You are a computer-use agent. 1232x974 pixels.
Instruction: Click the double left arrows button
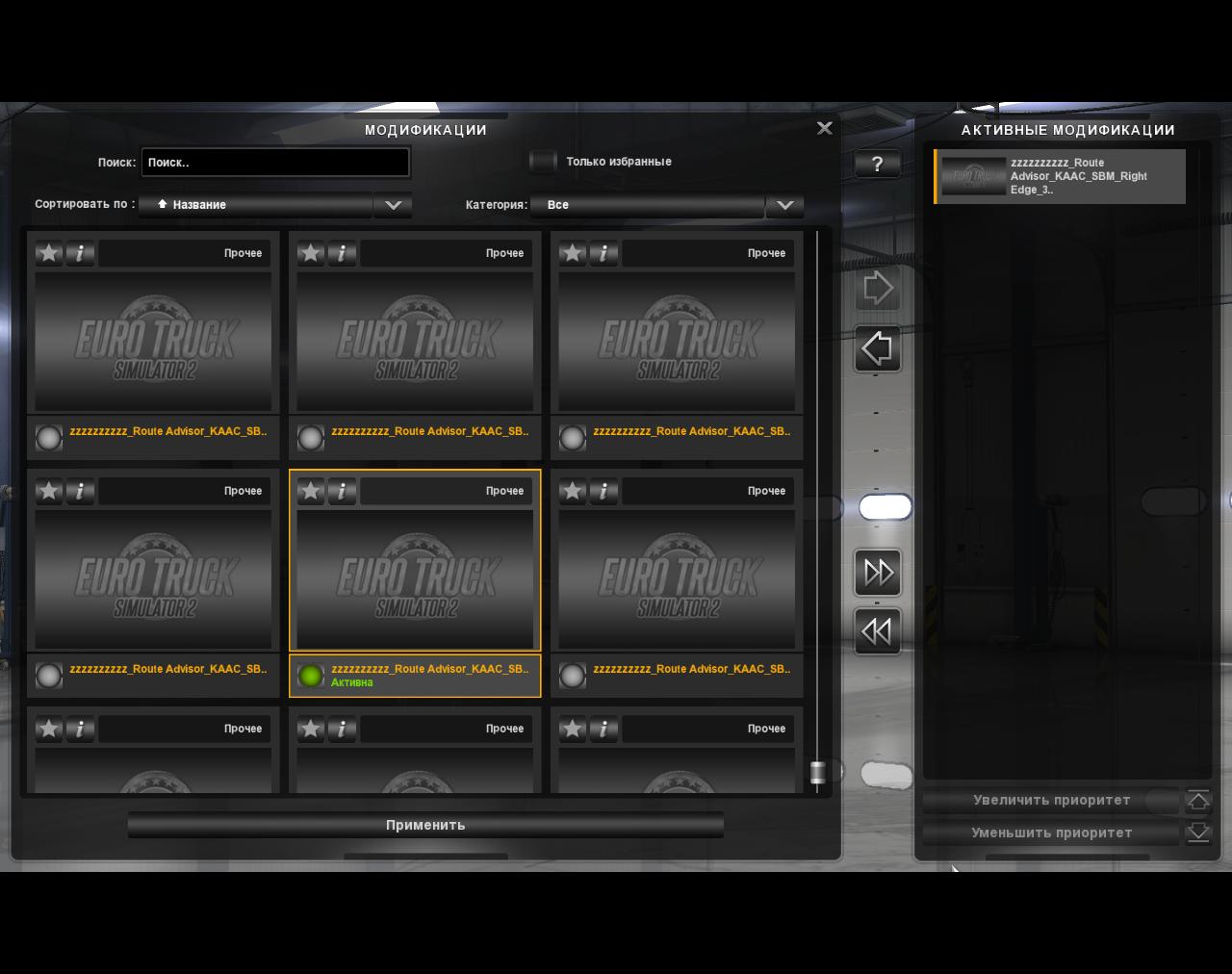pos(877,631)
